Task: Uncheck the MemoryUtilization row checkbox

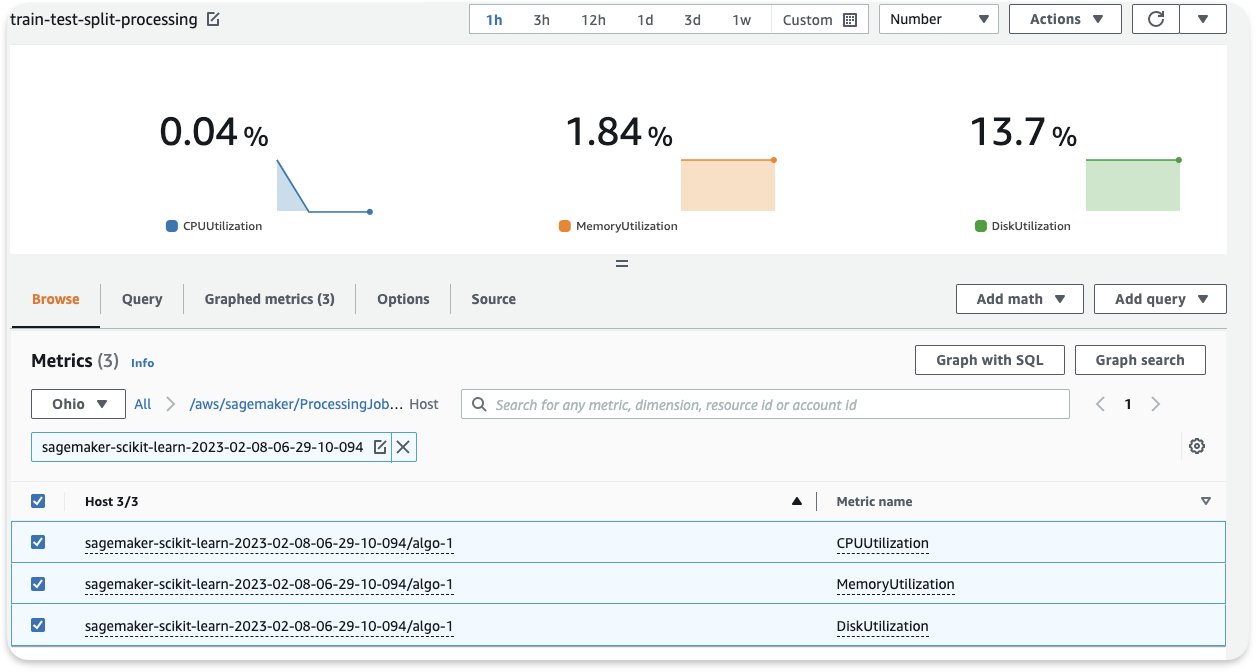Action: pyautogui.click(x=38, y=583)
